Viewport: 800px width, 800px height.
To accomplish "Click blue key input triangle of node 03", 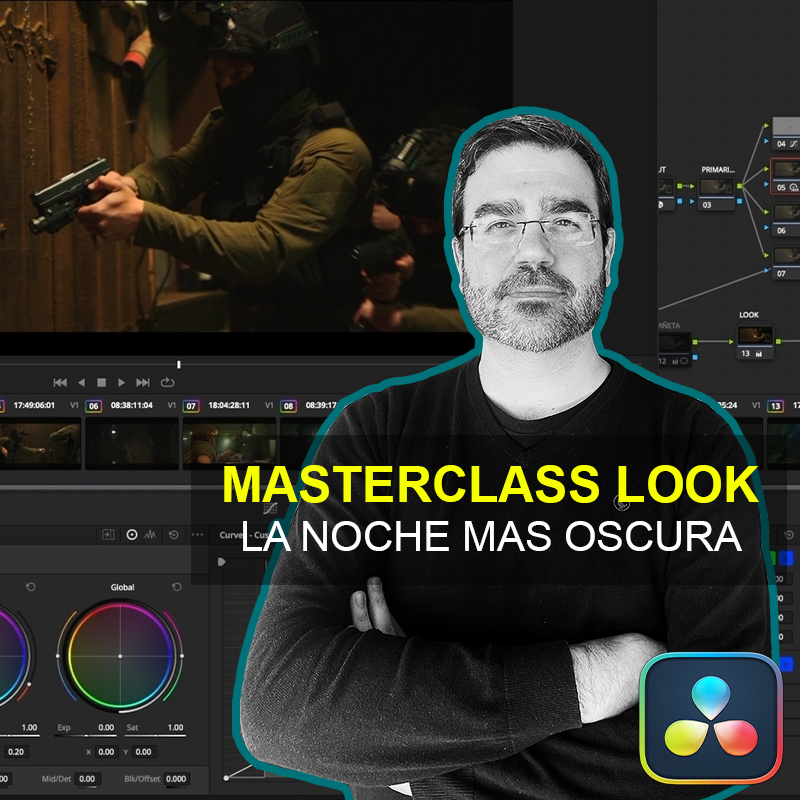I will point(692,201).
